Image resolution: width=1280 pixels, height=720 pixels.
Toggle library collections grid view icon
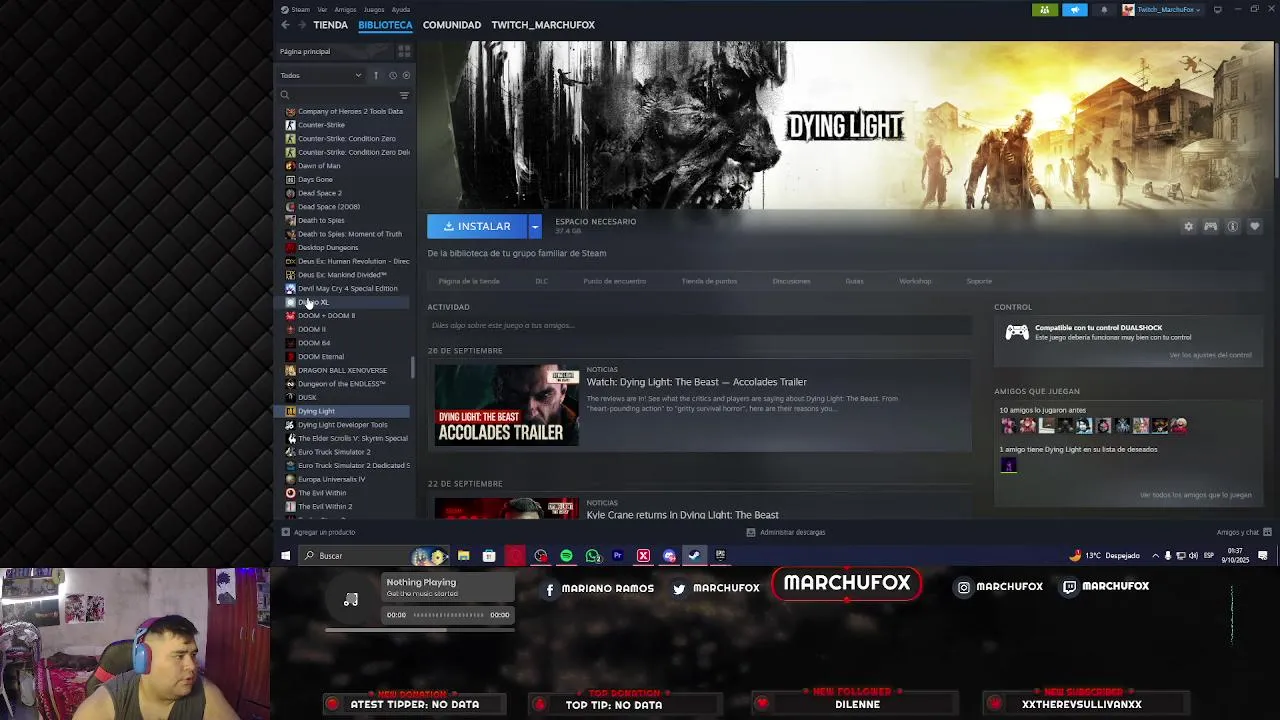click(x=404, y=51)
